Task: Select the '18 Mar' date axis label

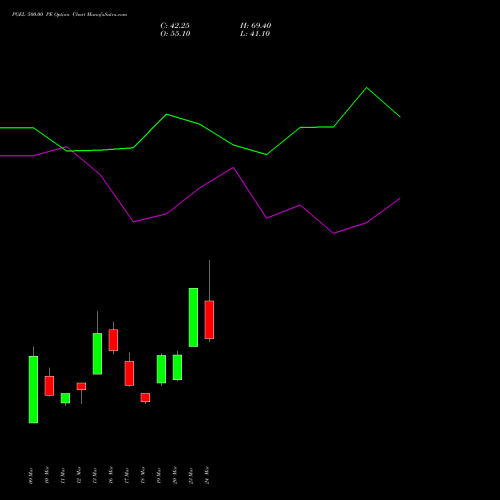Action: pyautogui.click(x=143, y=475)
